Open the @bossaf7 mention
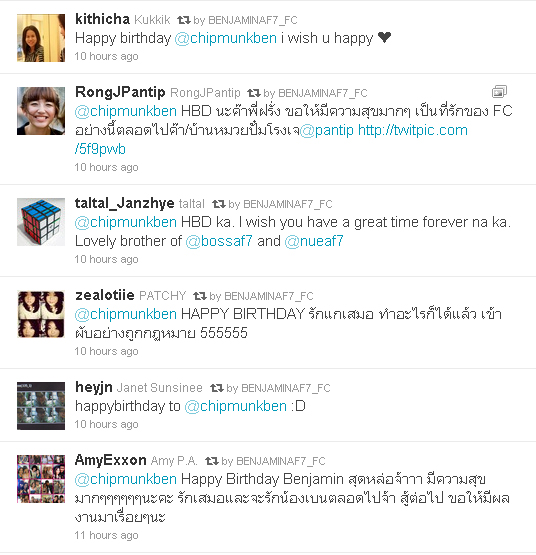 click(219, 241)
